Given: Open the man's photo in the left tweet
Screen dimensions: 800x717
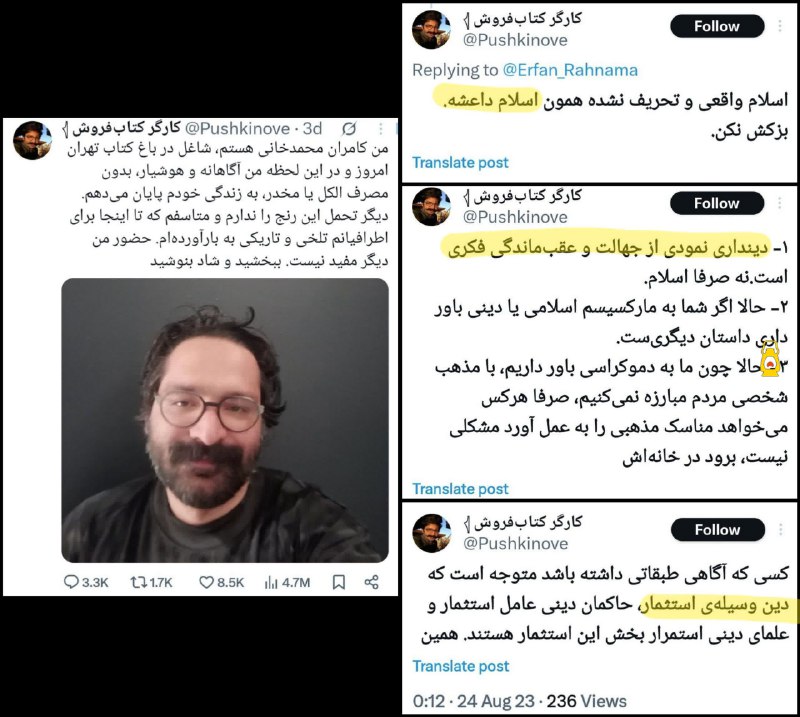Looking at the screenshot, I should tap(225, 420).
